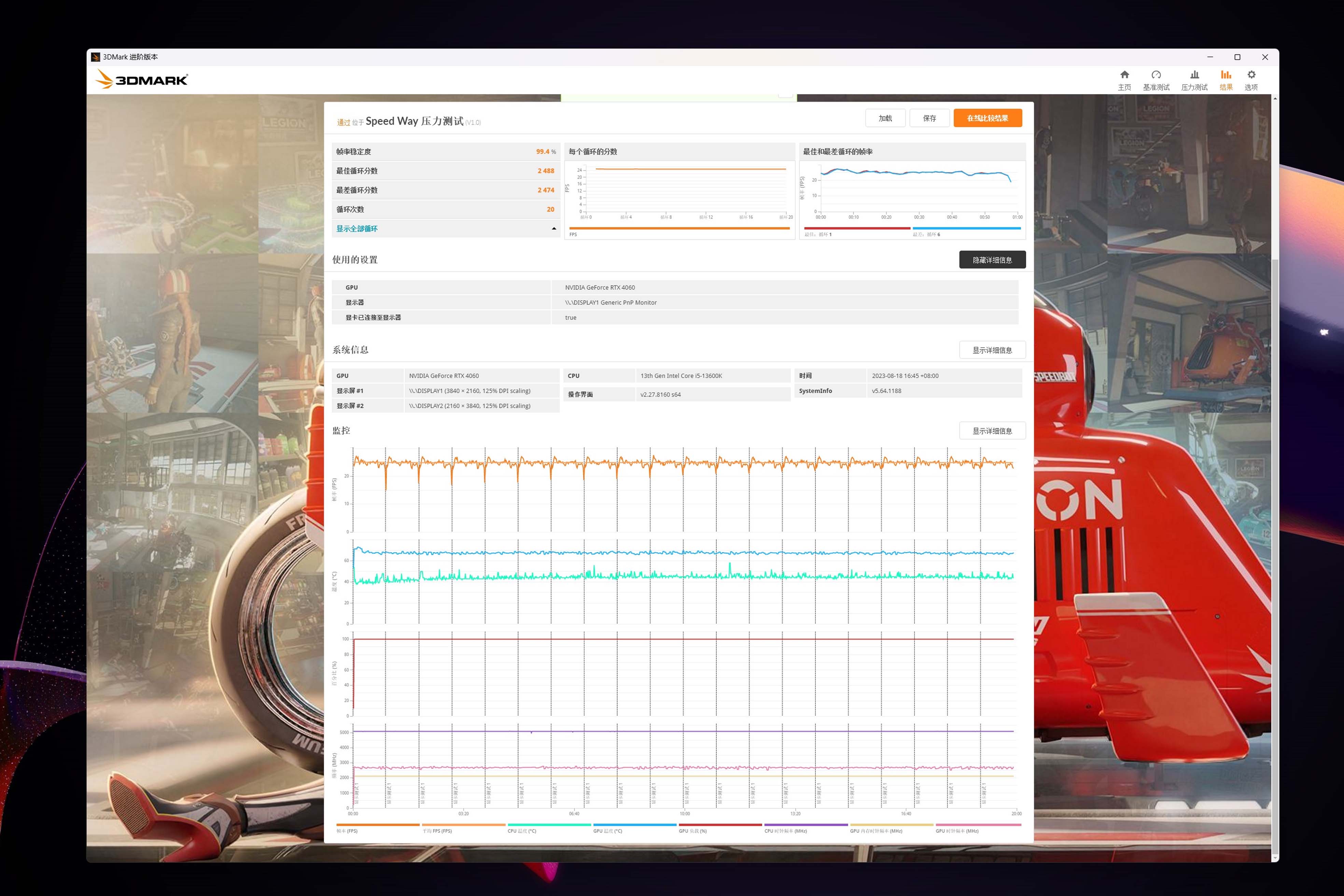
Task: Click 隐藏详细信息 for used settings
Action: (x=992, y=260)
